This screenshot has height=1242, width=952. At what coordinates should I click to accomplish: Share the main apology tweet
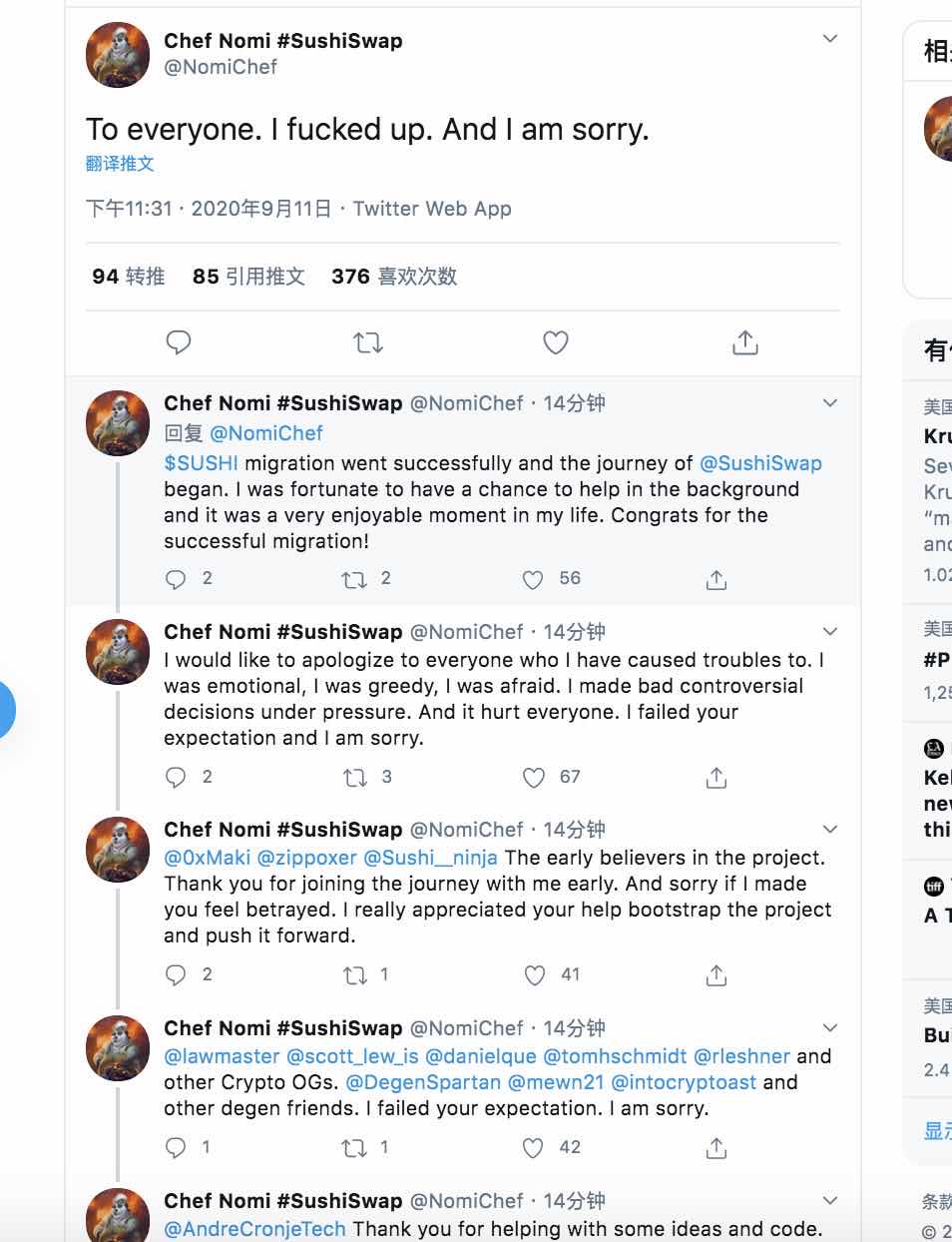tap(744, 343)
